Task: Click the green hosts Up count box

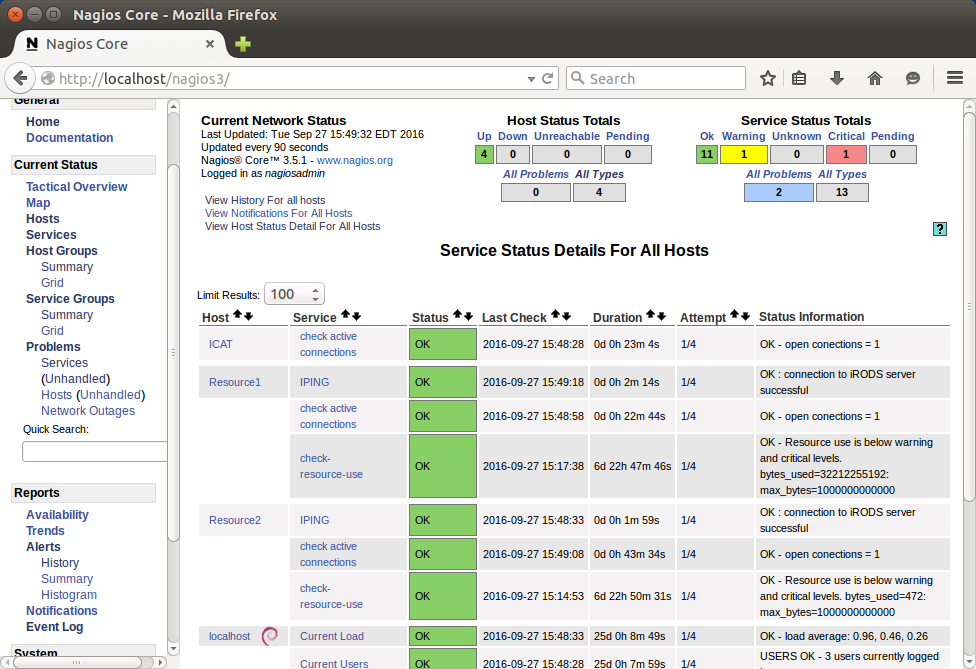Action: pos(484,154)
